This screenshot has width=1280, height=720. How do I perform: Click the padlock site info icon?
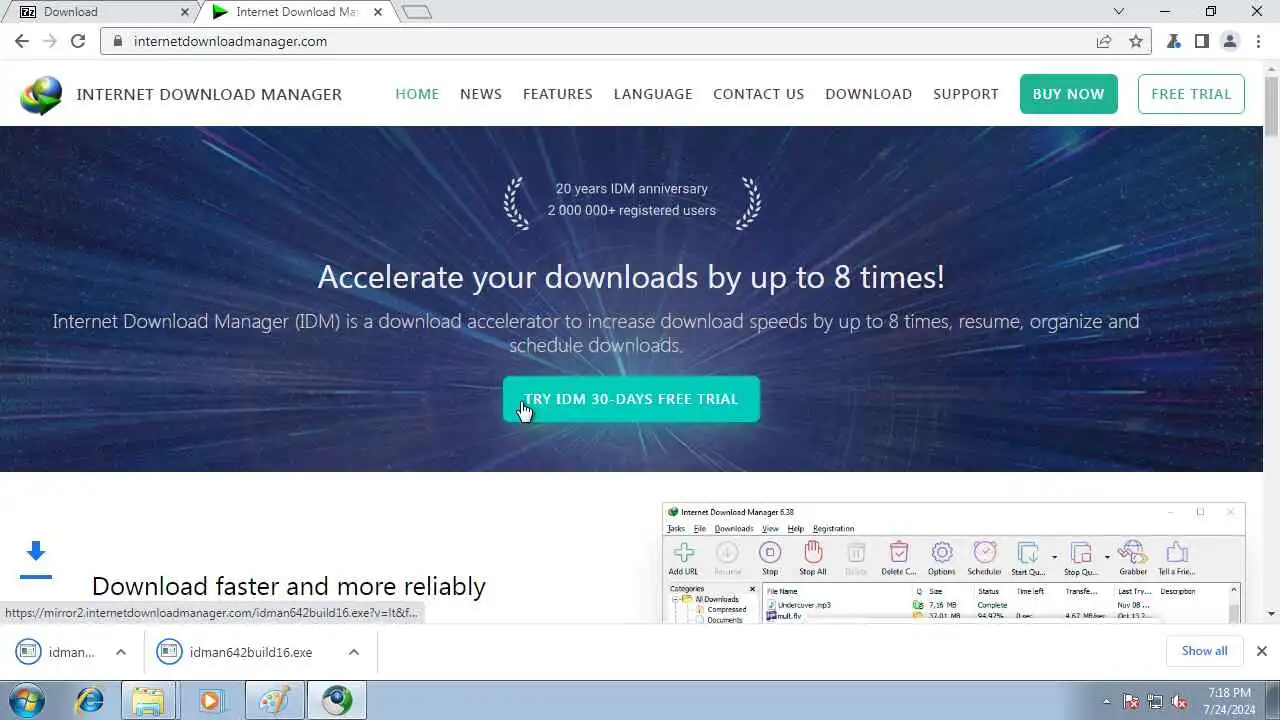point(118,41)
